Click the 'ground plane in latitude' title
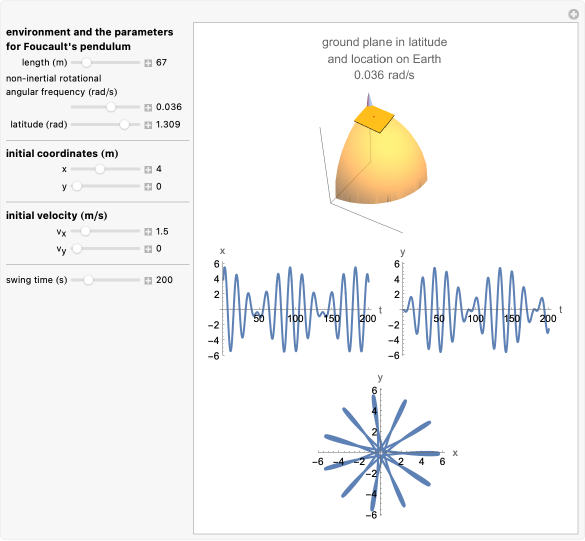Image resolution: width=585 pixels, height=541 pixels. (384, 42)
